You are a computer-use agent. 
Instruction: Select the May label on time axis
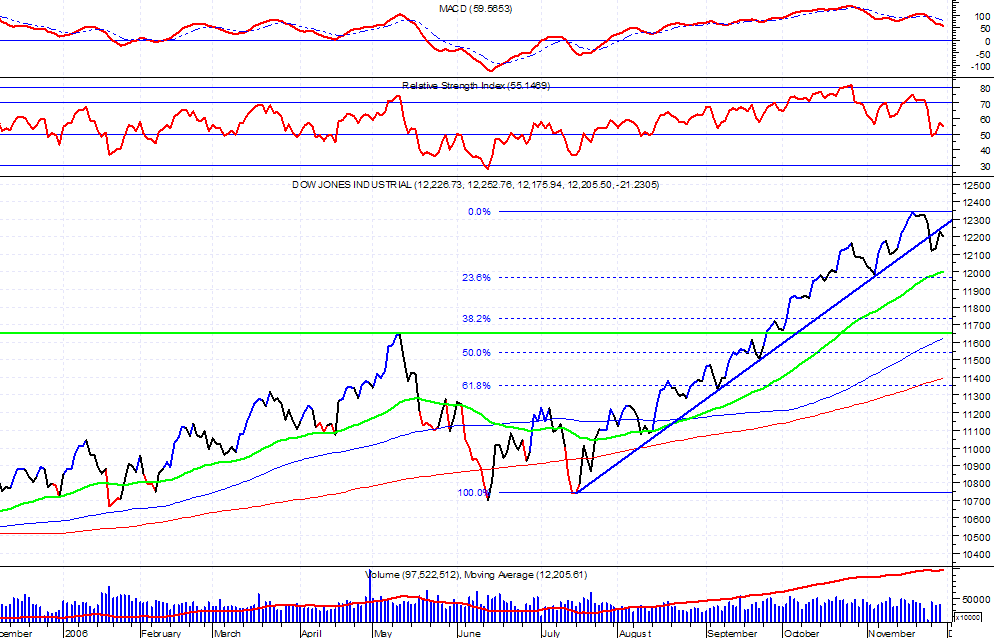coord(383,633)
